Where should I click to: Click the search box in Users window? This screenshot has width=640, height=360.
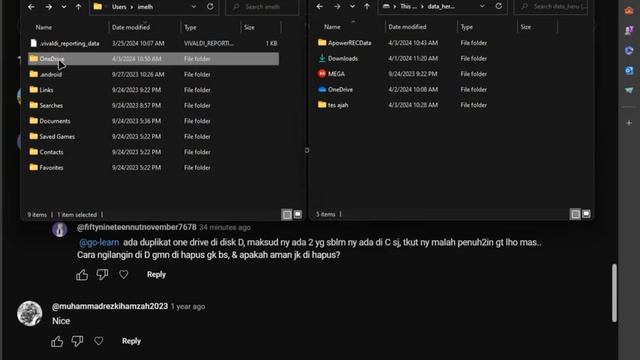(262, 7)
